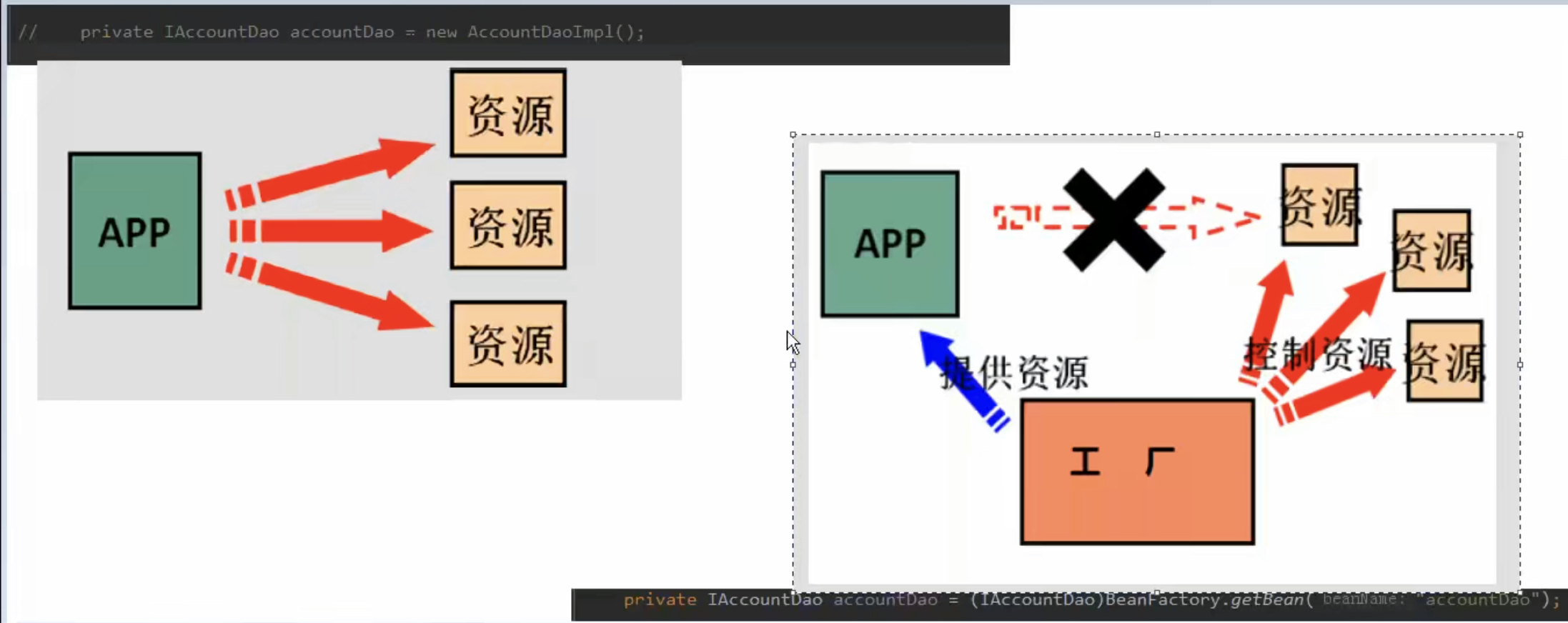This screenshot has height=623, width=1568.
Task: Click the top-center selection handle of selected image
Action: (x=1157, y=134)
